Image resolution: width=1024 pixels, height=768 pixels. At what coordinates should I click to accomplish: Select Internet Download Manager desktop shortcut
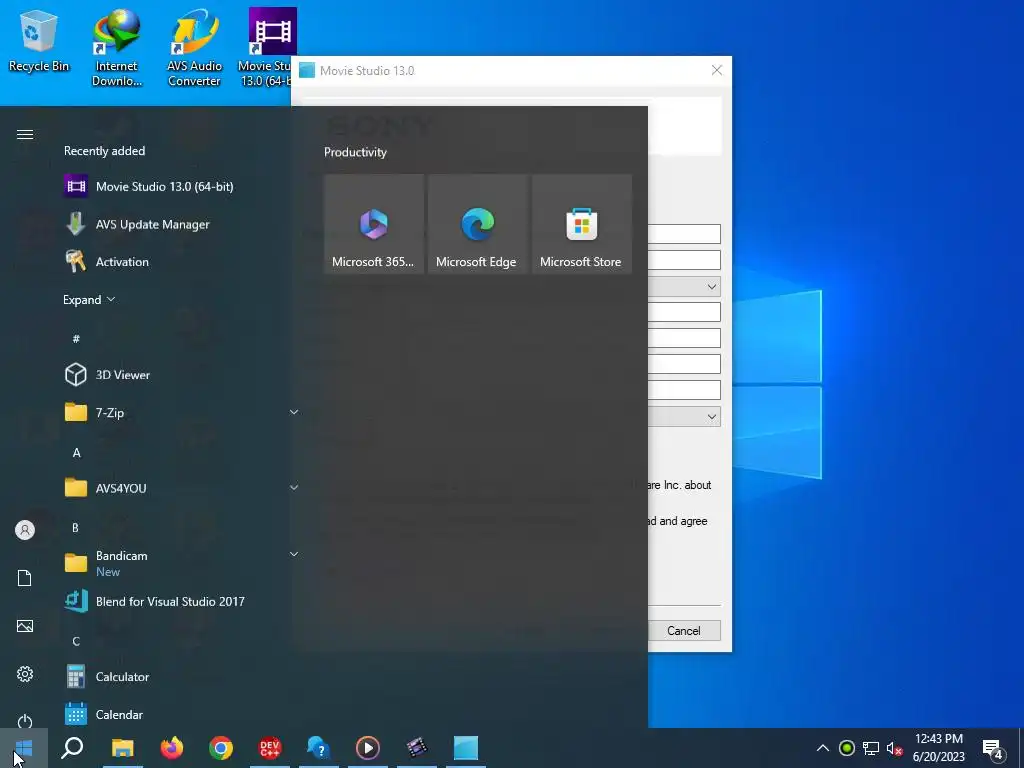[x=116, y=48]
